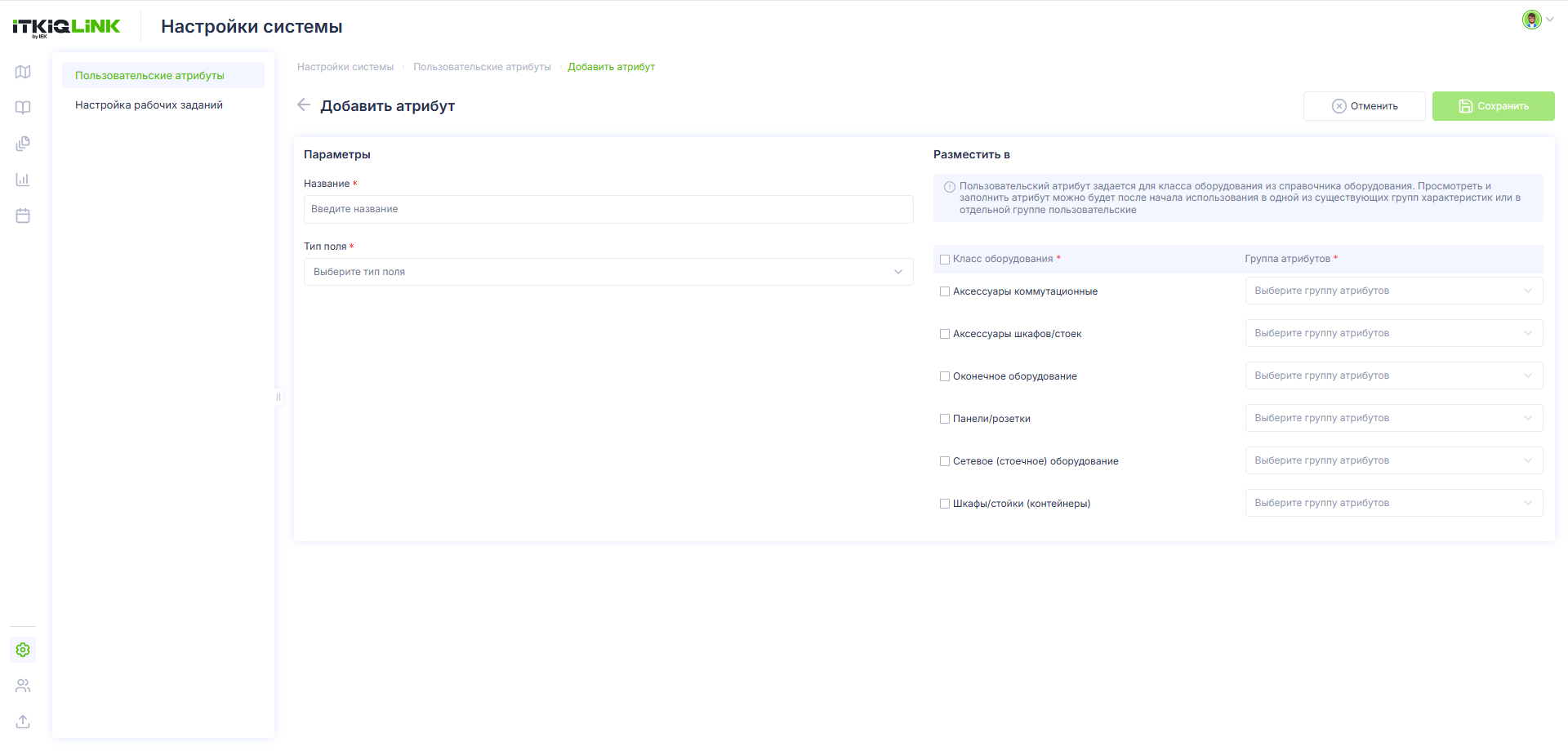Viewport: 1568px width, 751px height.
Task: Click the info icon in Разместить в notice
Action: [x=950, y=187]
